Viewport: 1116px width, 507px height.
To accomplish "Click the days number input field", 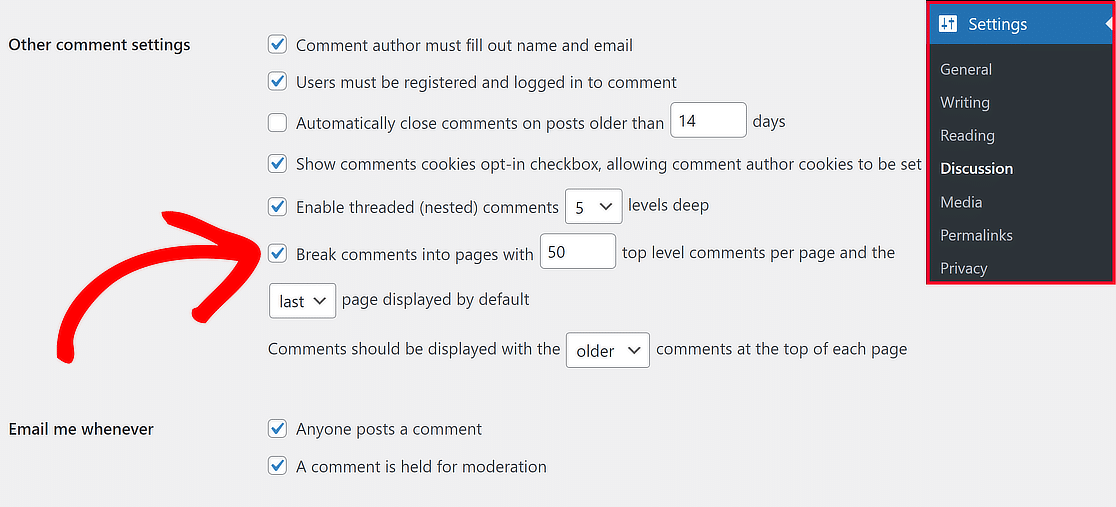I will [x=708, y=121].
